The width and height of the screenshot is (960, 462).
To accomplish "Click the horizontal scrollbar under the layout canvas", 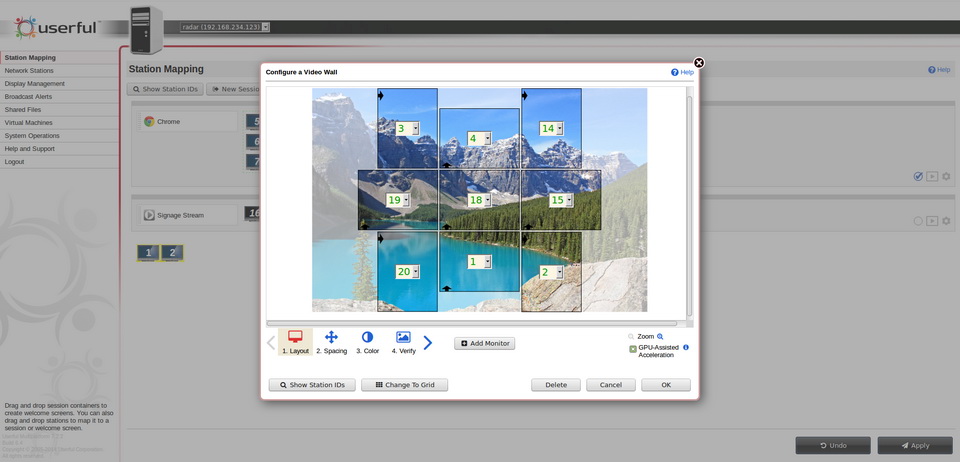I will pyautogui.click(x=472, y=323).
